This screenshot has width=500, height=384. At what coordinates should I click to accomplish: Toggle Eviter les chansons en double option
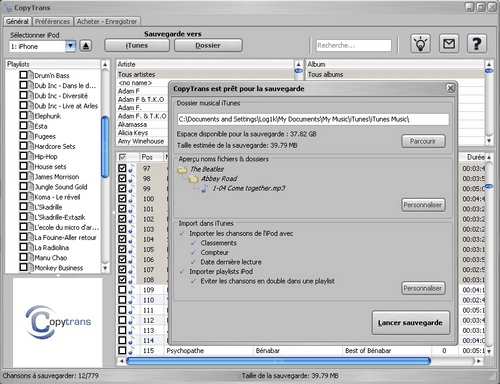[x=193, y=281]
